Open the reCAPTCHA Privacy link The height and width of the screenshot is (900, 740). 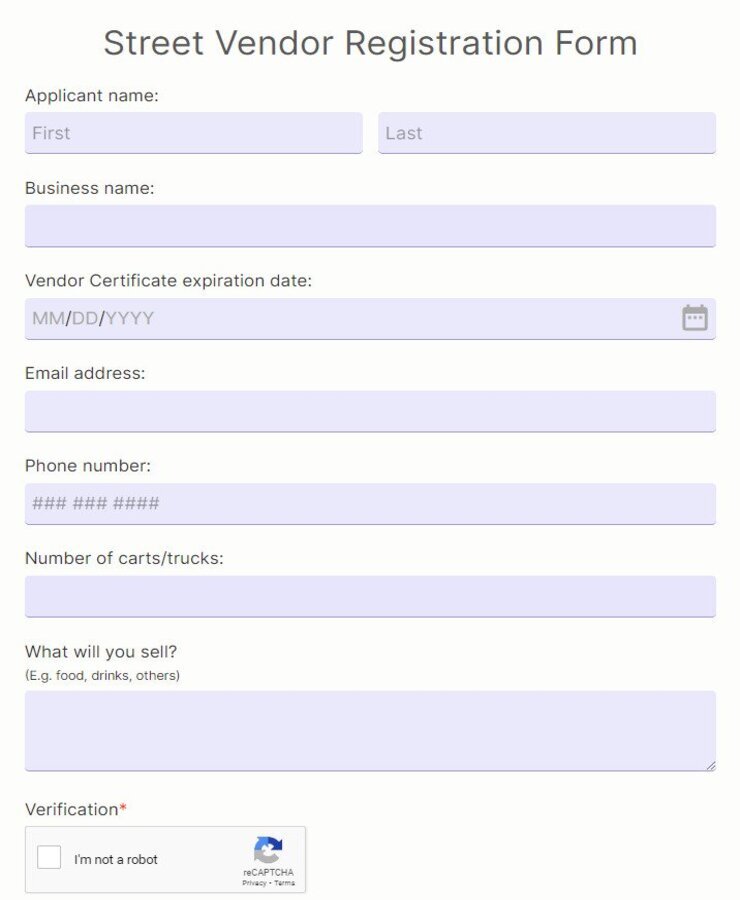pos(255,883)
